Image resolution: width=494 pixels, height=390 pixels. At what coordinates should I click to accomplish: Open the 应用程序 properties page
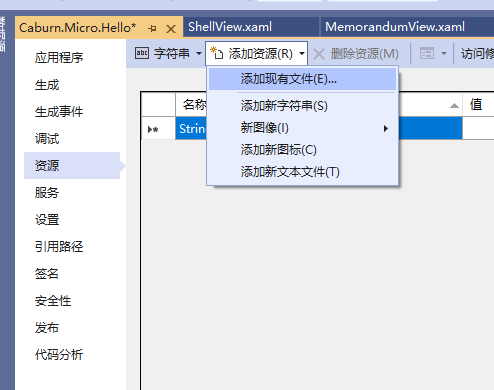(59, 58)
